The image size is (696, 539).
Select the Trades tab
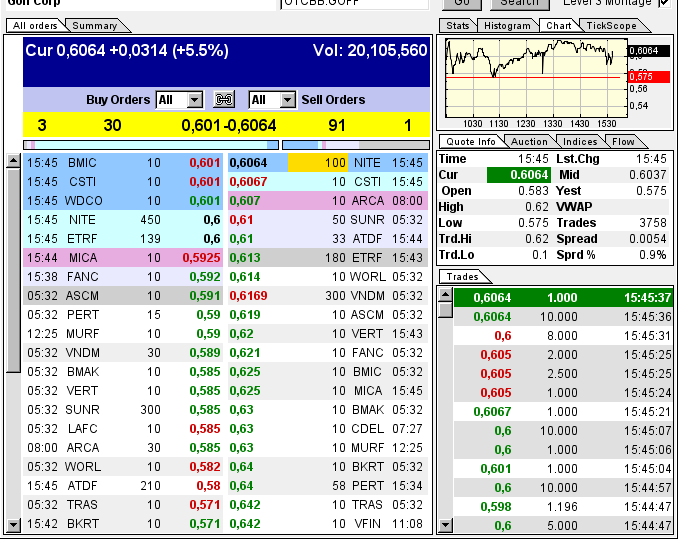pyautogui.click(x=462, y=277)
